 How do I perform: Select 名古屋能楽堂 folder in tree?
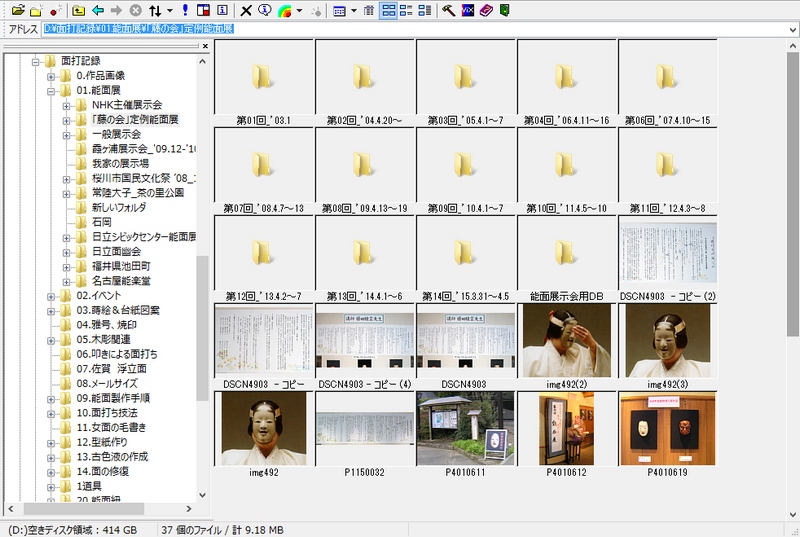coord(121,281)
